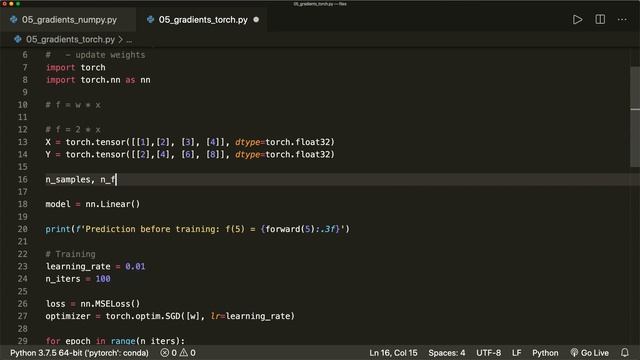
Task: Click the print Prediction before training line
Action: [x=198, y=229]
